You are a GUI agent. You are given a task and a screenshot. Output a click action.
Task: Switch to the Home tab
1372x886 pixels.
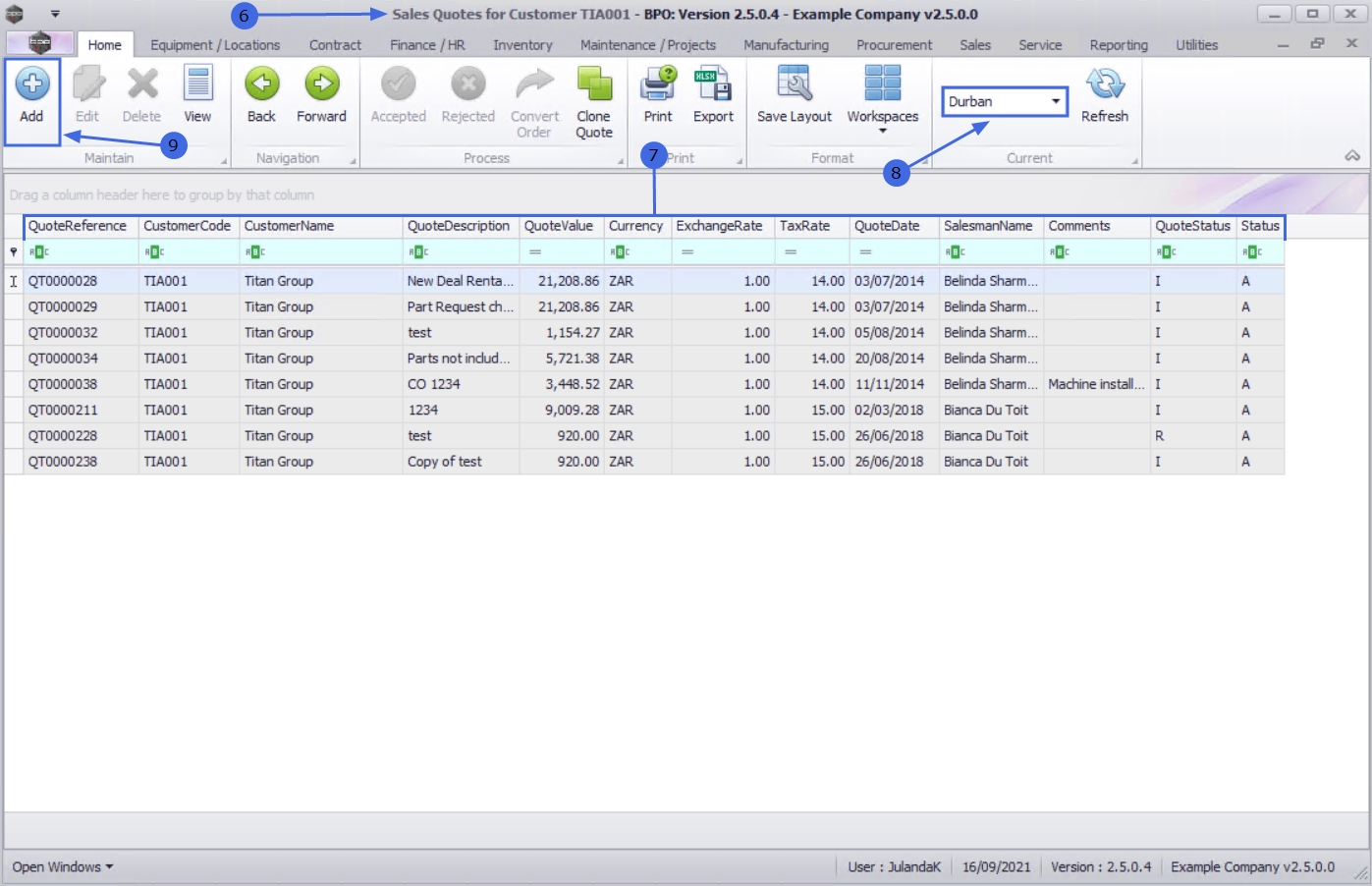(105, 45)
